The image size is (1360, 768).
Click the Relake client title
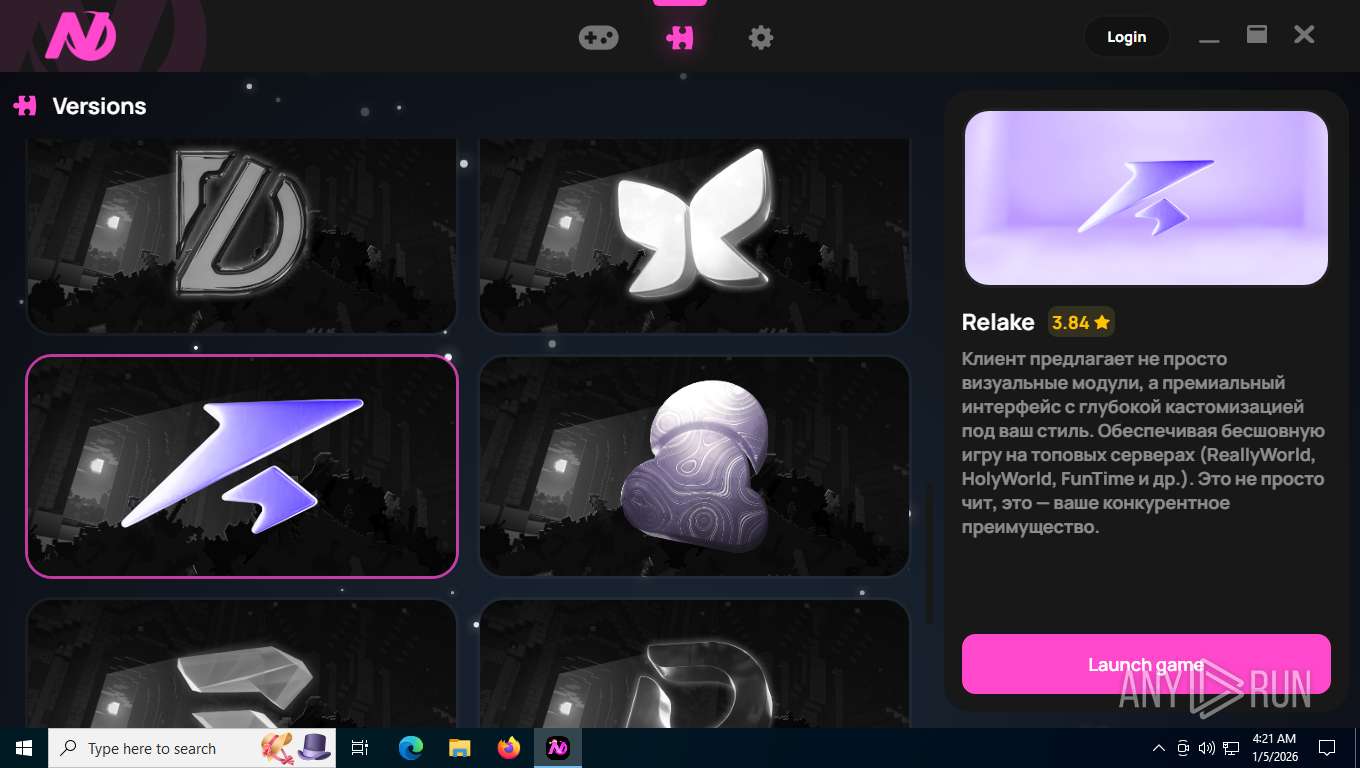[x=998, y=322]
